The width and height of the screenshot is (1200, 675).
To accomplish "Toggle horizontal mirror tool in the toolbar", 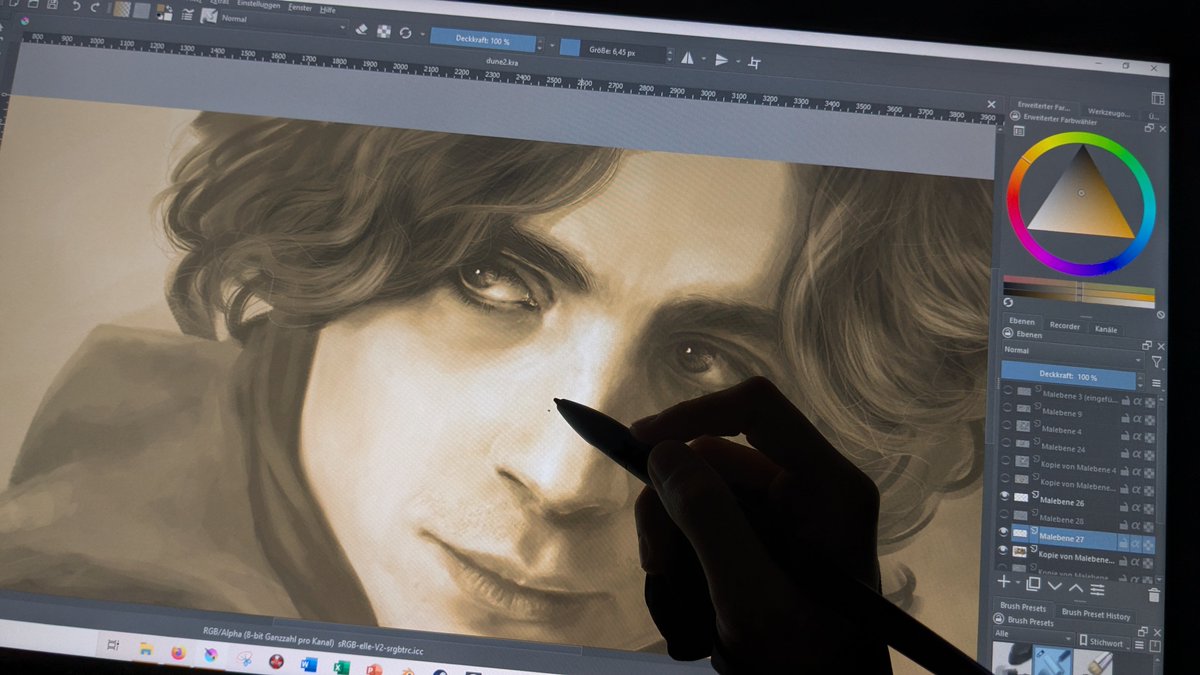I will (x=686, y=58).
